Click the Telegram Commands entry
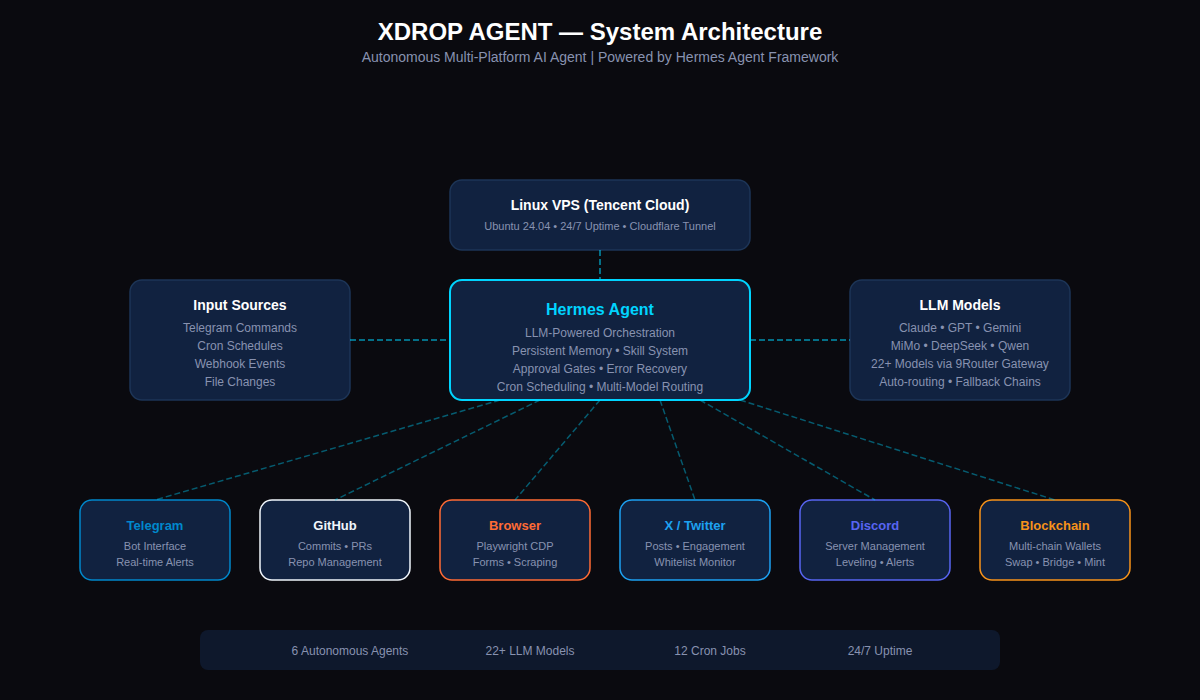 [240, 328]
